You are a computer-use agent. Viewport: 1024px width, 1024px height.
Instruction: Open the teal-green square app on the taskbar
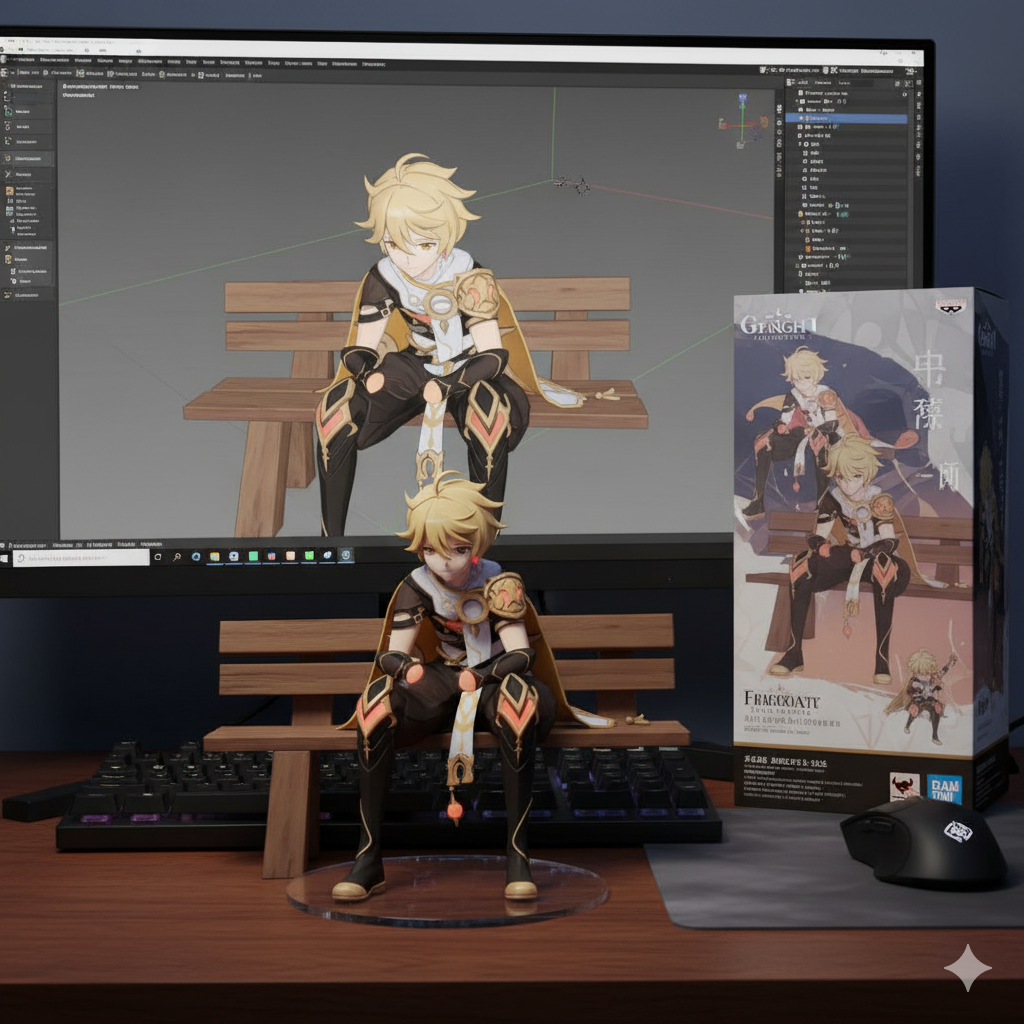point(253,556)
